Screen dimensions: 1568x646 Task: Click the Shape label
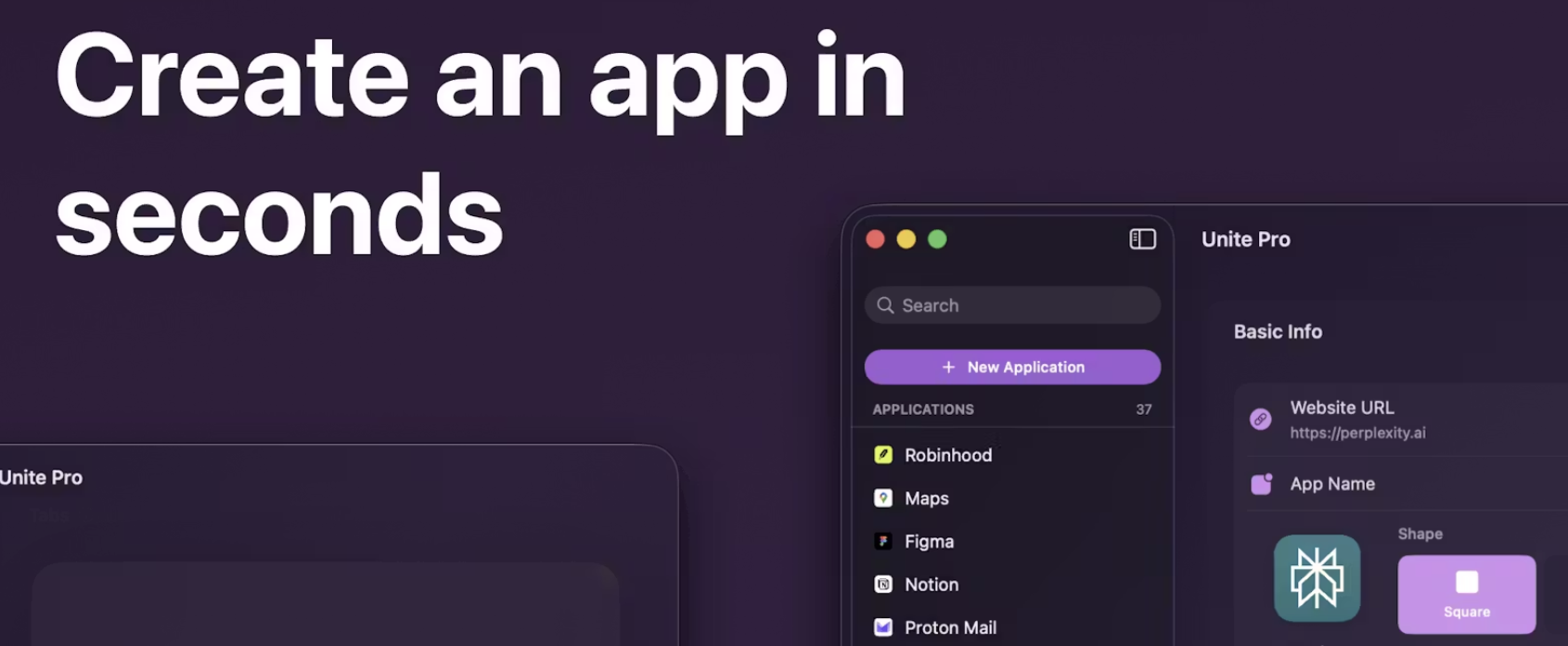point(1420,534)
